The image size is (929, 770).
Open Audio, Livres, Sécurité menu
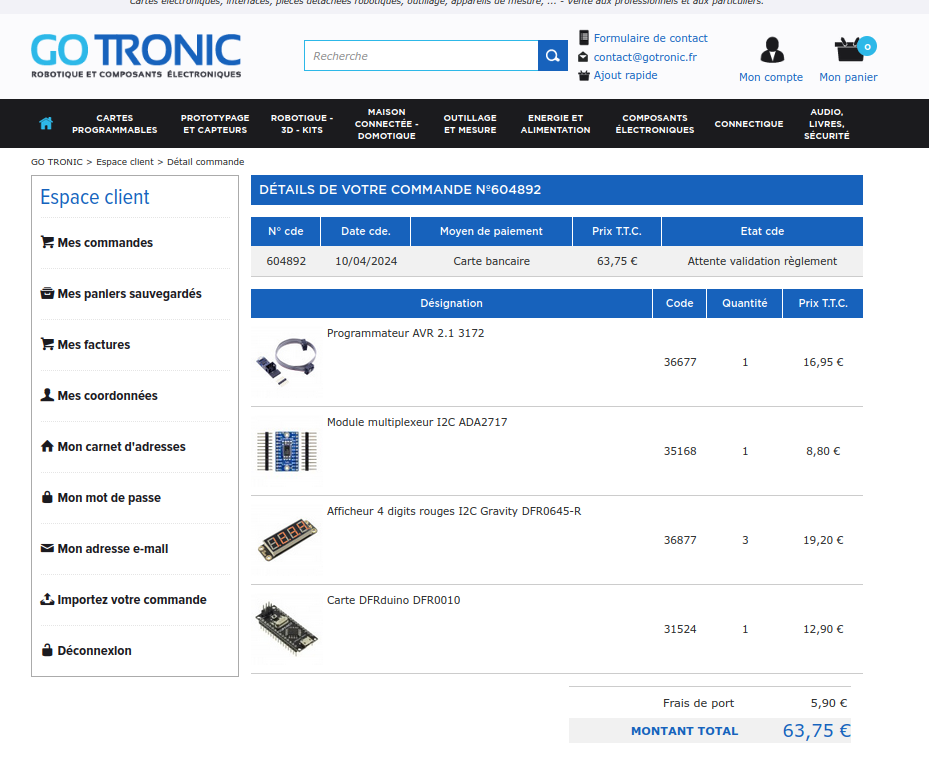pos(826,124)
